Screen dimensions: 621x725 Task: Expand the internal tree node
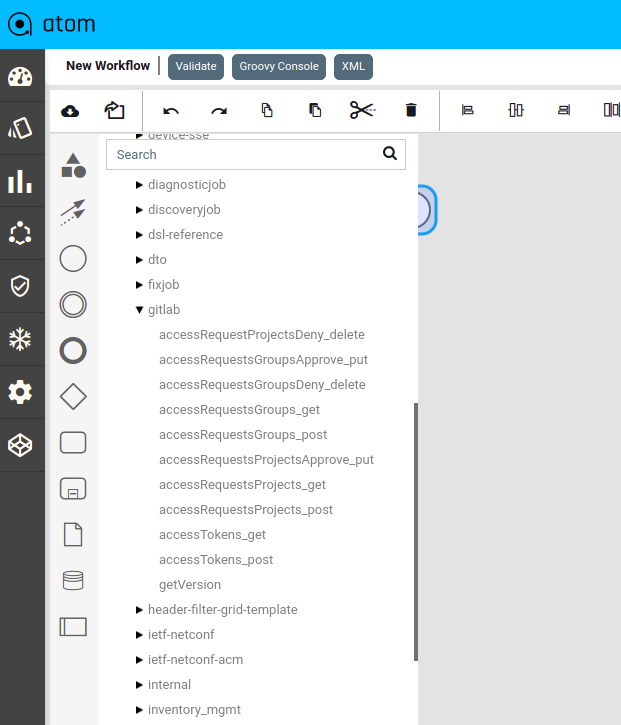tap(139, 685)
